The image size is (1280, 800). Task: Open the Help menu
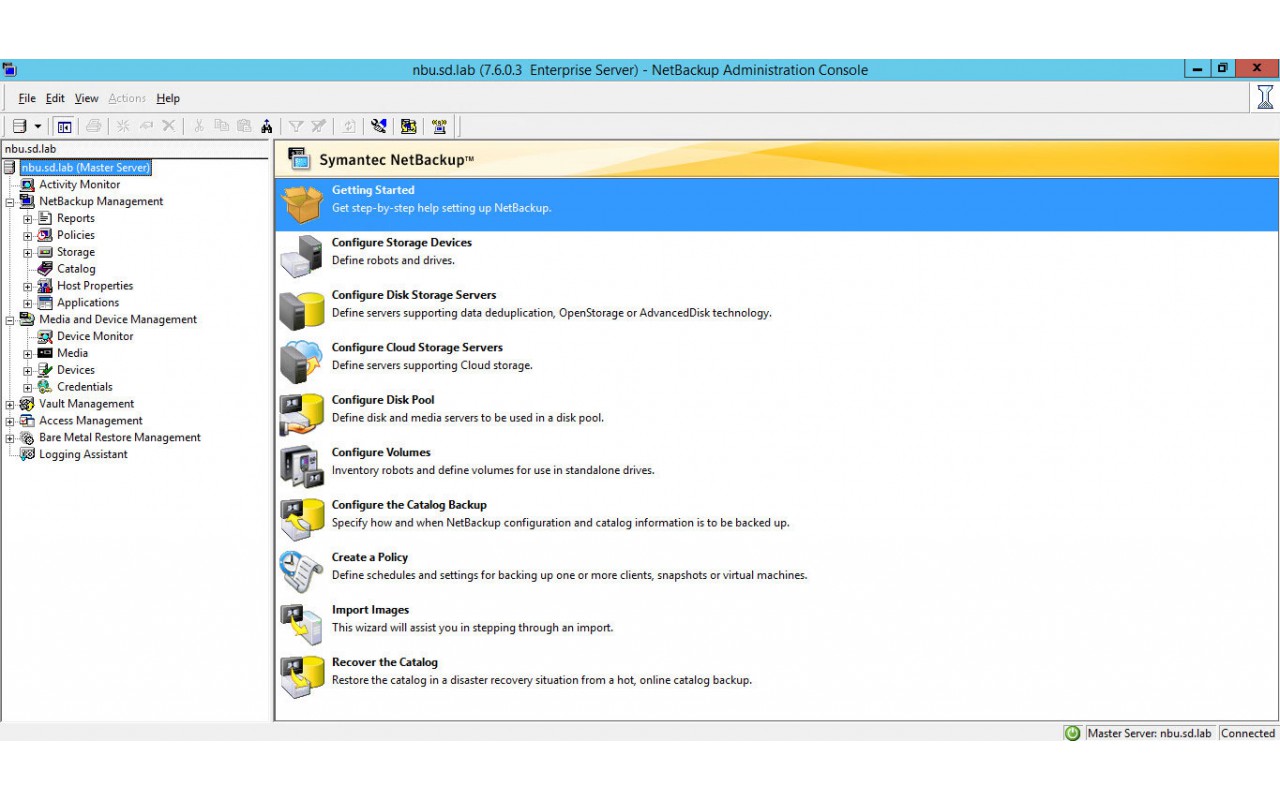(x=168, y=98)
